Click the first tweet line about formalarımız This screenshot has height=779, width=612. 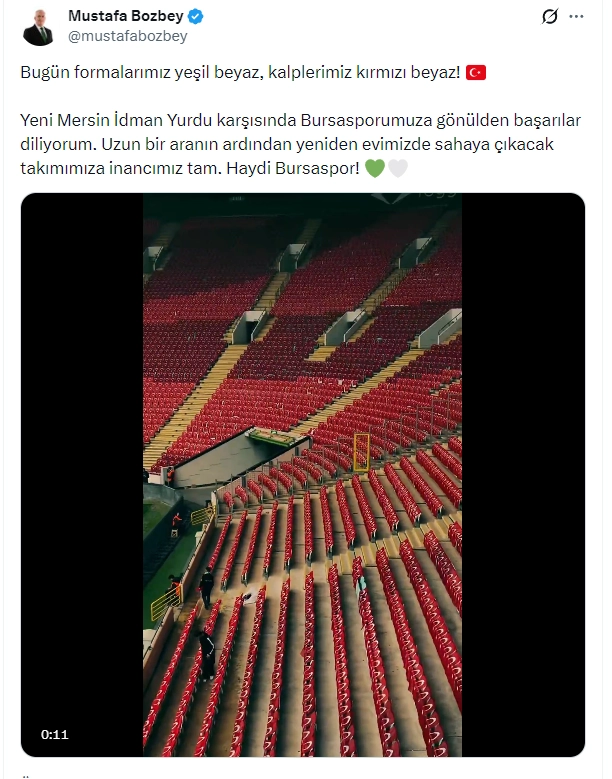point(240,73)
